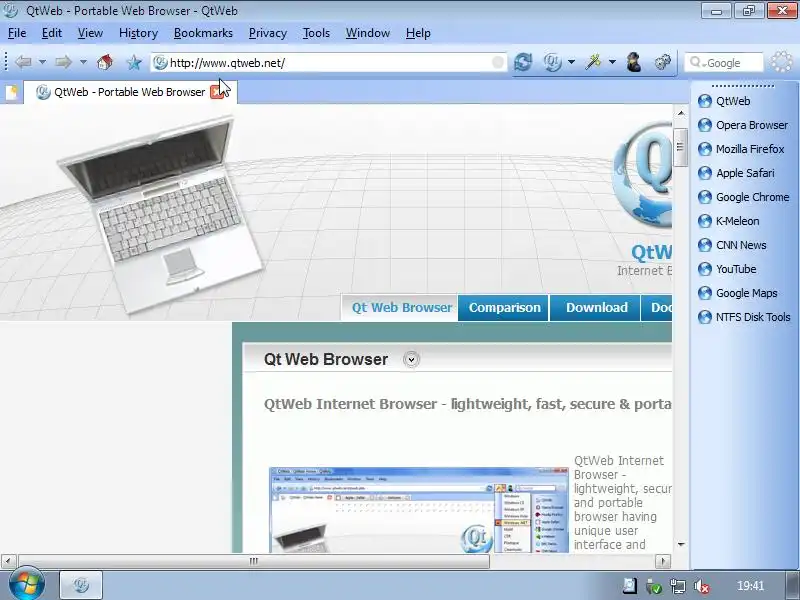Open the forward history dropdown arrow

tap(83, 62)
